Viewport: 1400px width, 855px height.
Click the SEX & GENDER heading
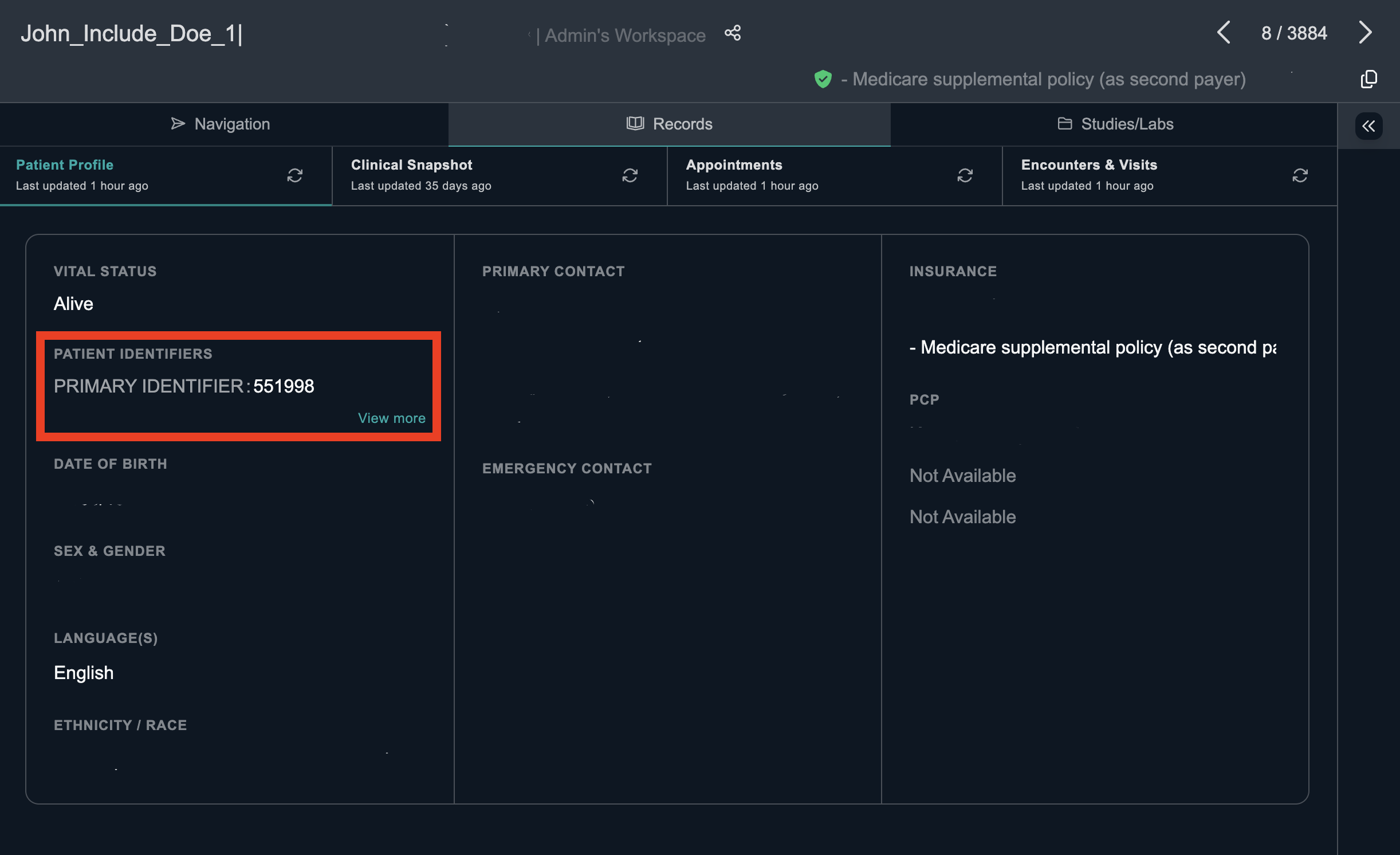pos(109,551)
